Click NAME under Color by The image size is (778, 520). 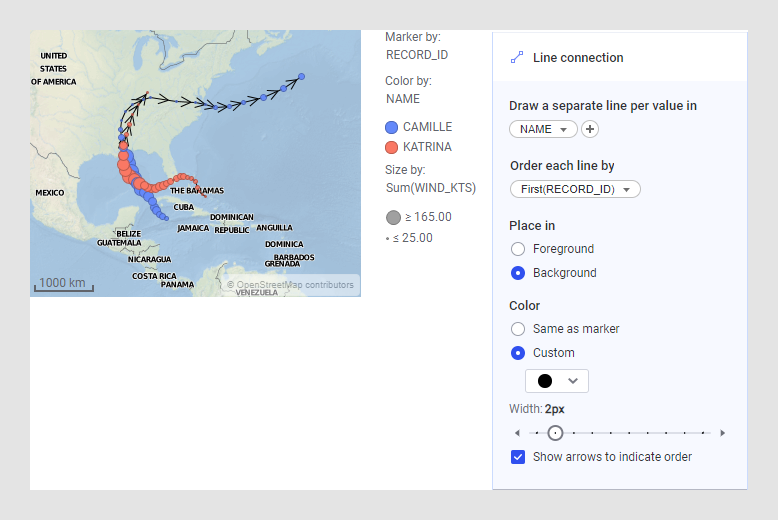coord(403,99)
